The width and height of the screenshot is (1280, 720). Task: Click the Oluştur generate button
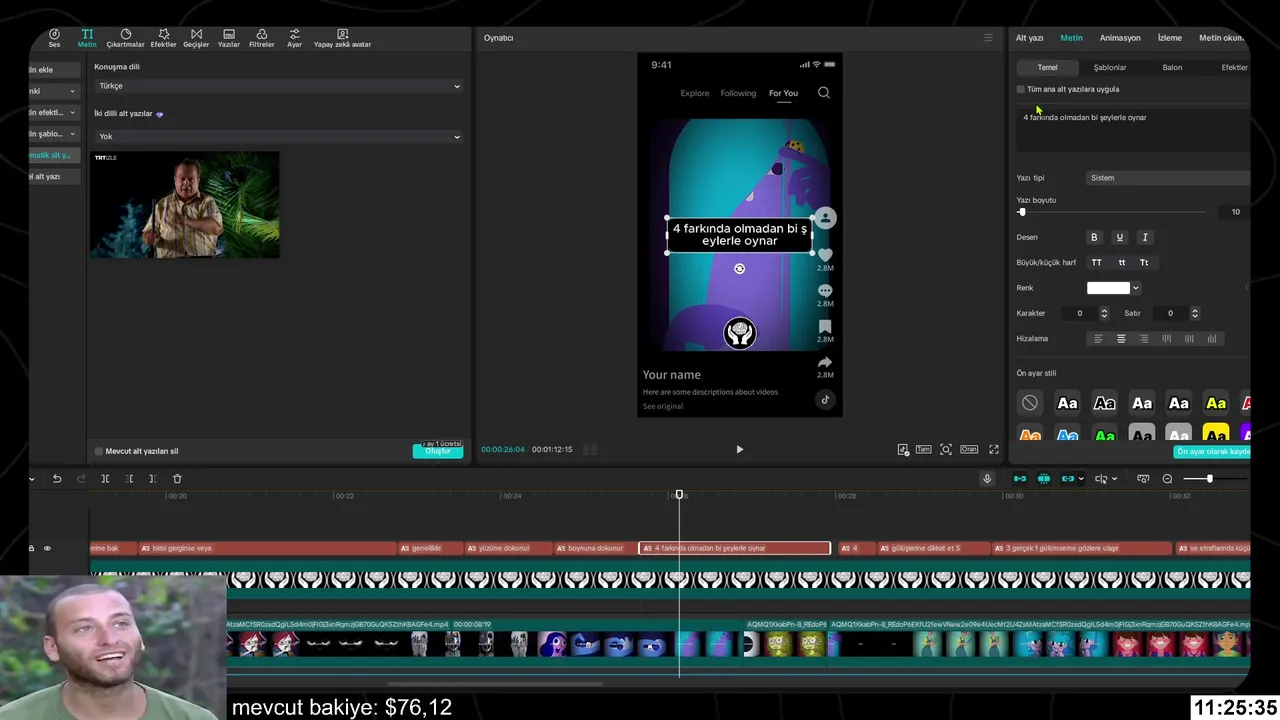tap(438, 451)
